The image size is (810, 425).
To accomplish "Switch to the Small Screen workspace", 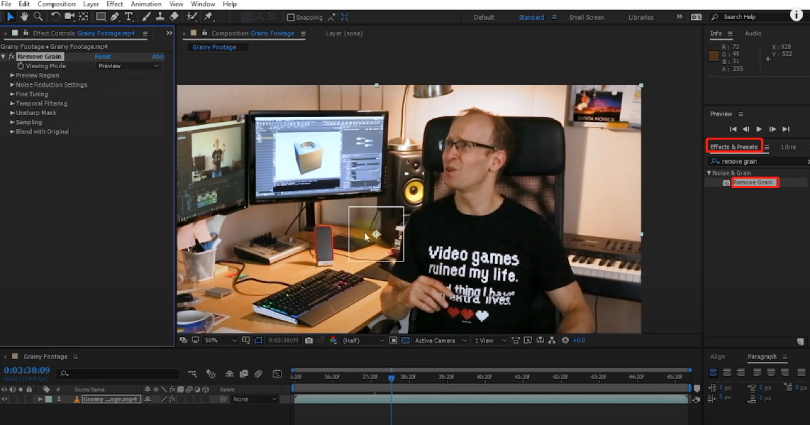I will (586, 17).
